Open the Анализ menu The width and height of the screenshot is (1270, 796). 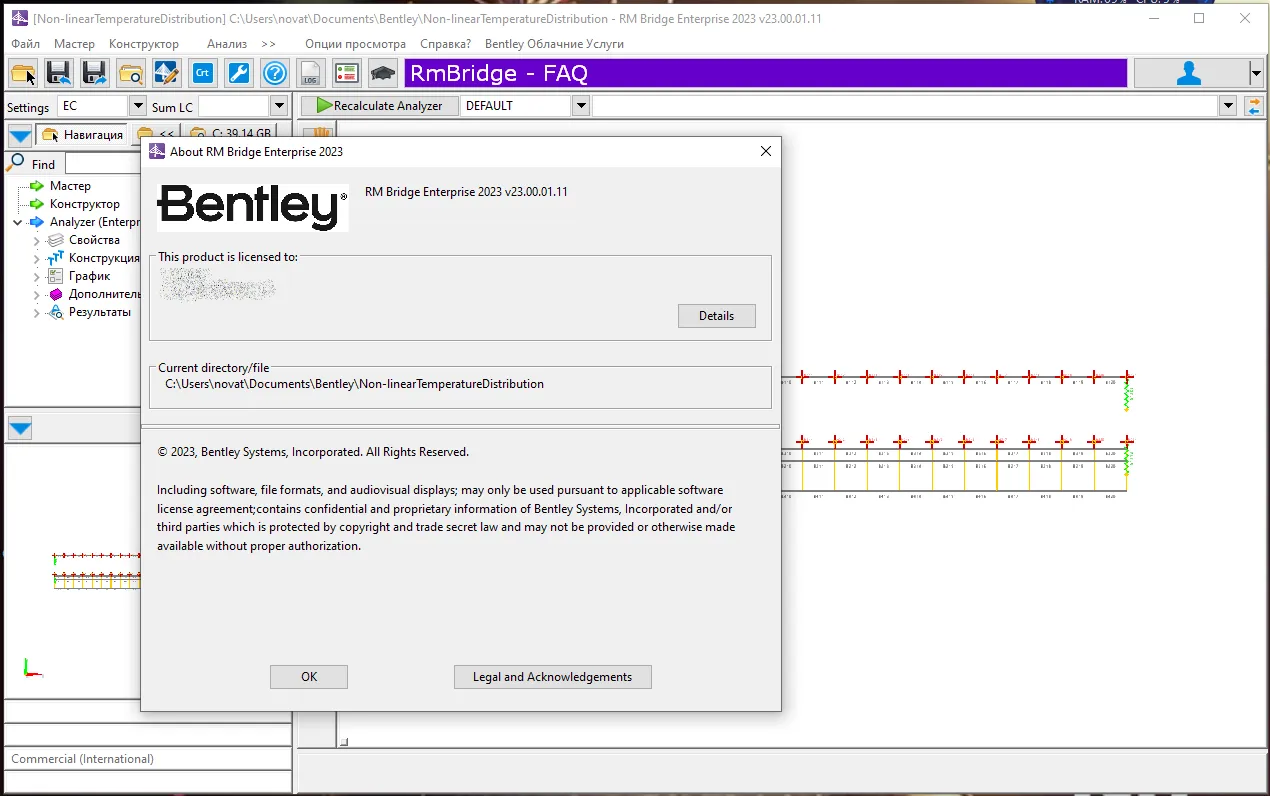coord(227,44)
